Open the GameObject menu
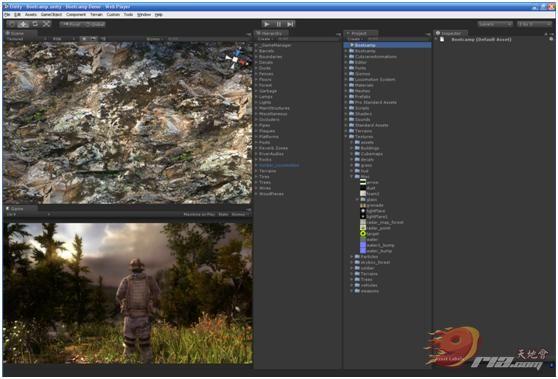 [x=51, y=15]
